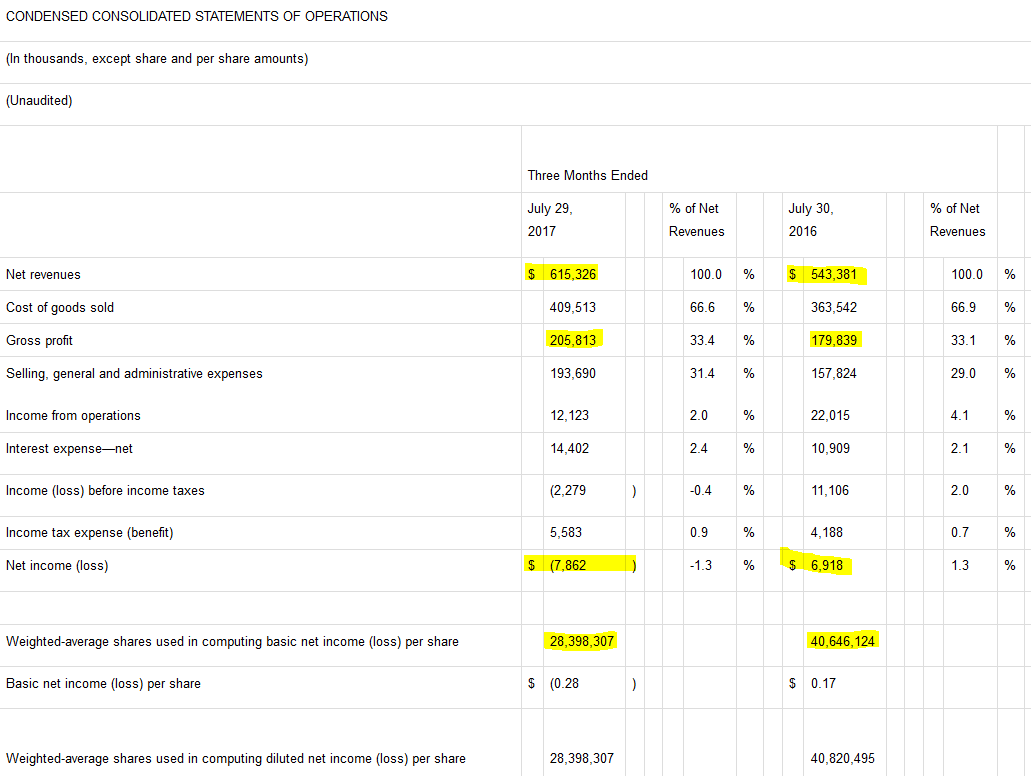Select the diluted shares value 40,820,495
This screenshot has height=776, width=1031.
(842, 758)
